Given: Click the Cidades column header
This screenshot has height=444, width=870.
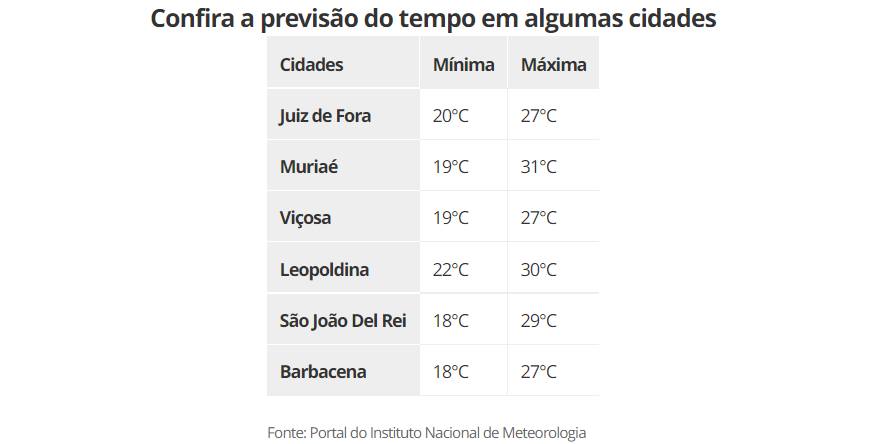Looking at the screenshot, I should click(311, 65).
